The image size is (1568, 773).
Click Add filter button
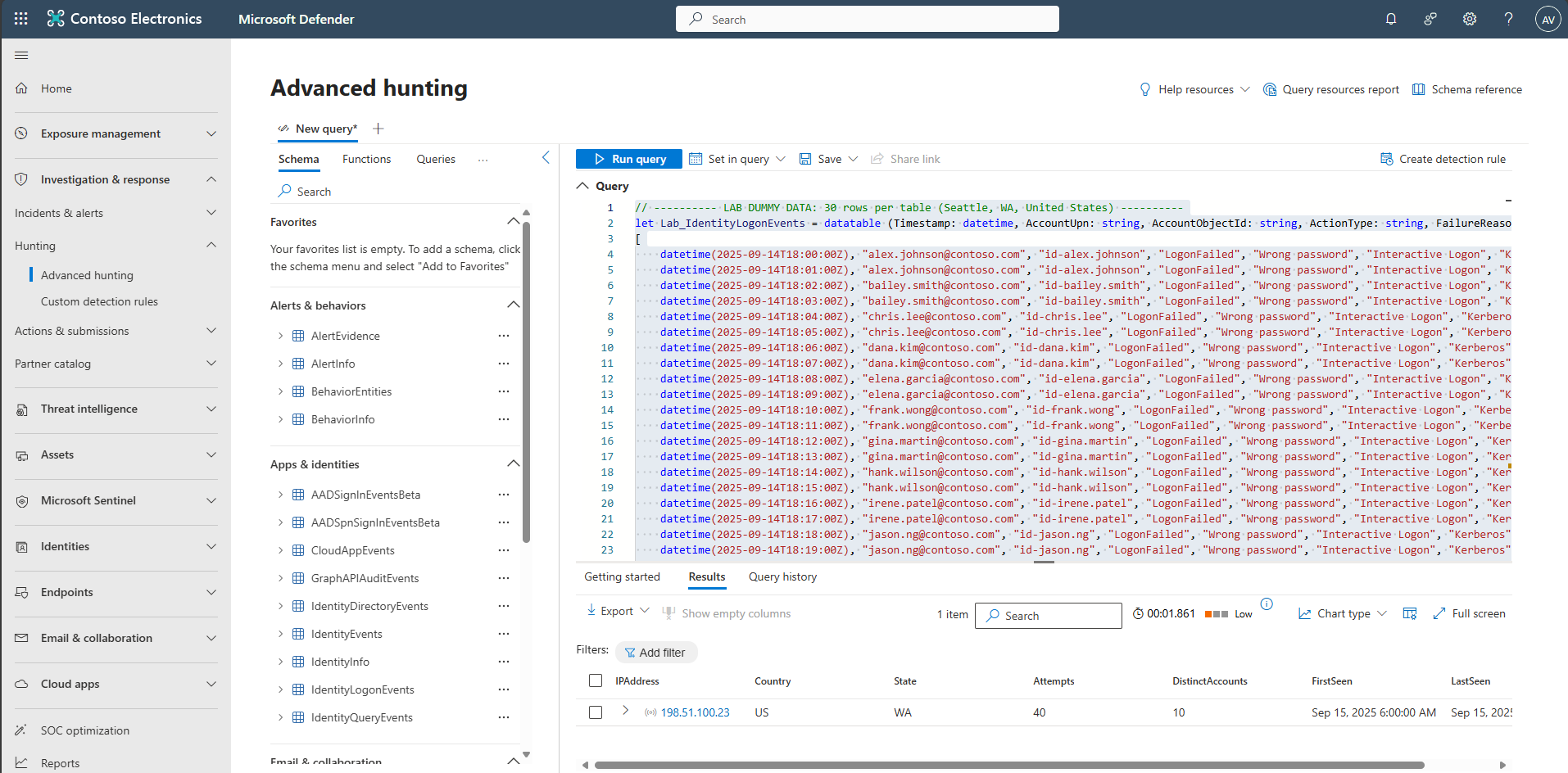(655, 653)
